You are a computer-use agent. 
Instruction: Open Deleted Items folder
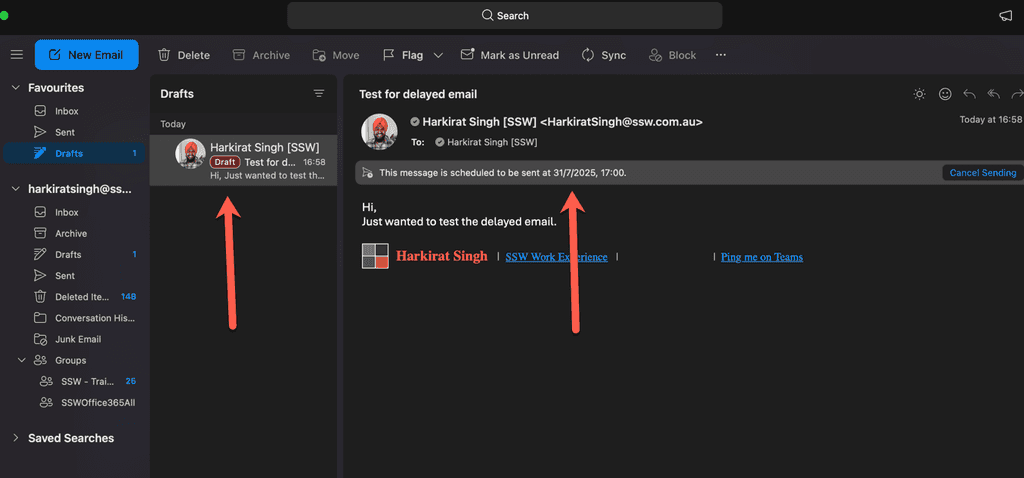click(83, 296)
